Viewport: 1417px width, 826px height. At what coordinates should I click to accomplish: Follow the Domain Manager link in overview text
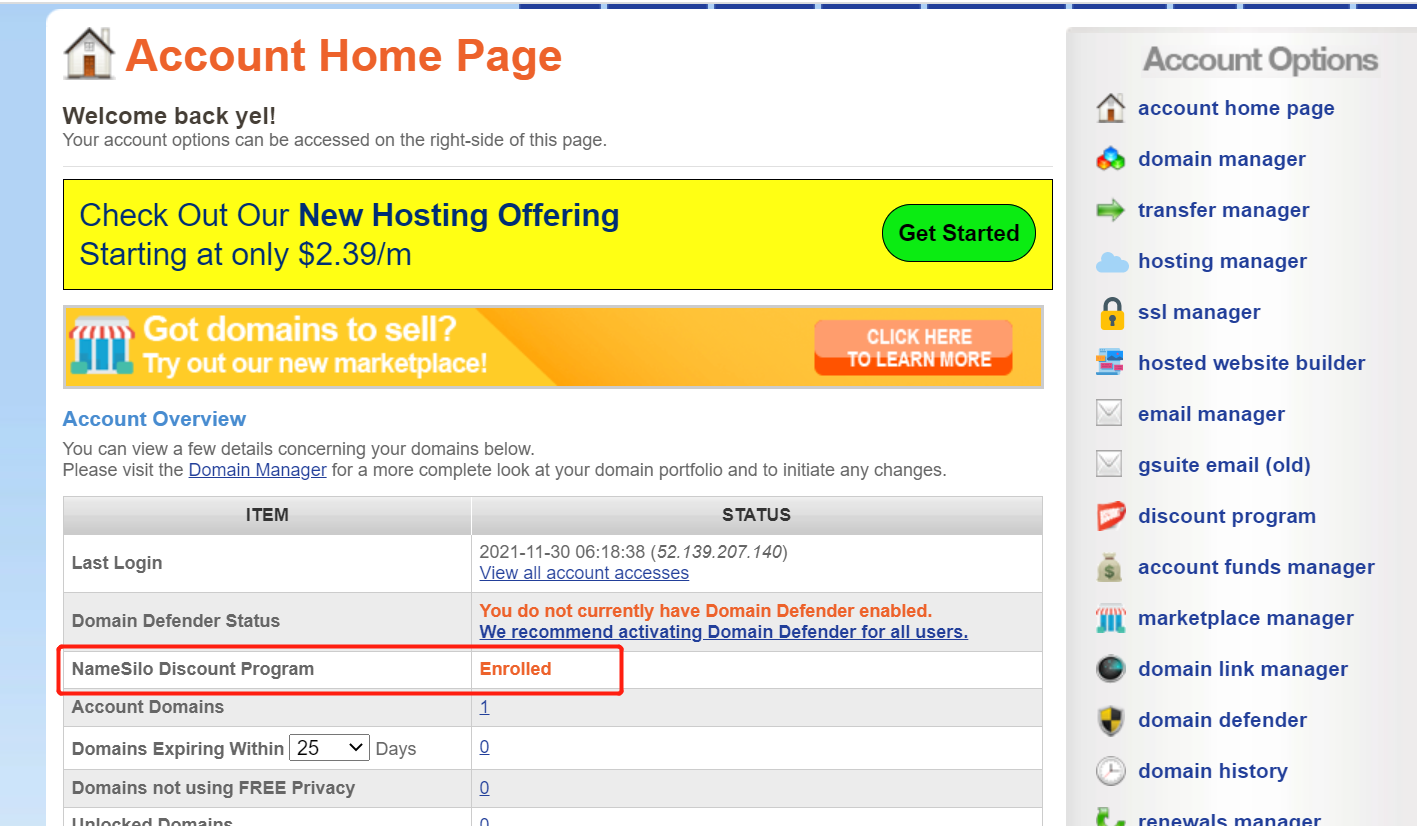[x=258, y=470]
